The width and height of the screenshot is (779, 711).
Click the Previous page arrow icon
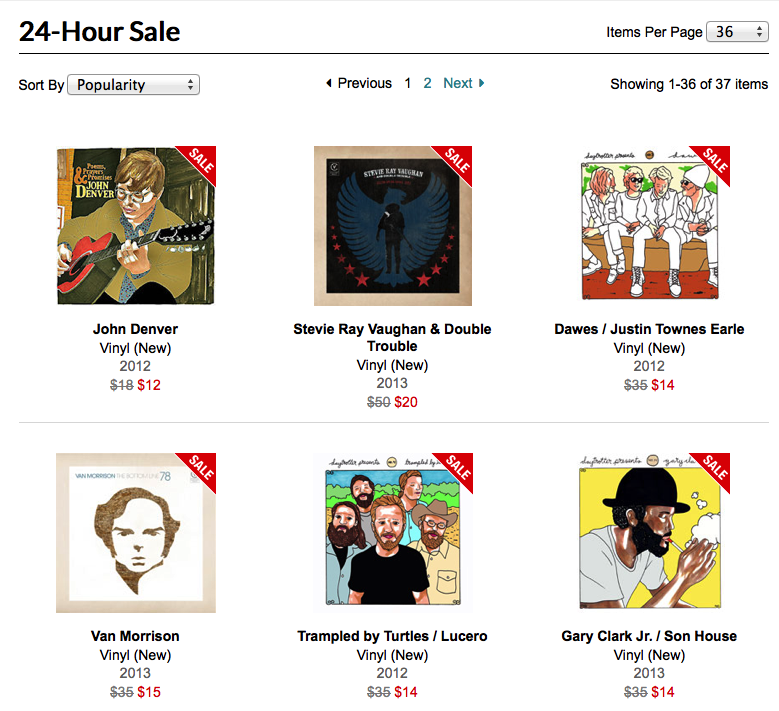pos(329,83)
